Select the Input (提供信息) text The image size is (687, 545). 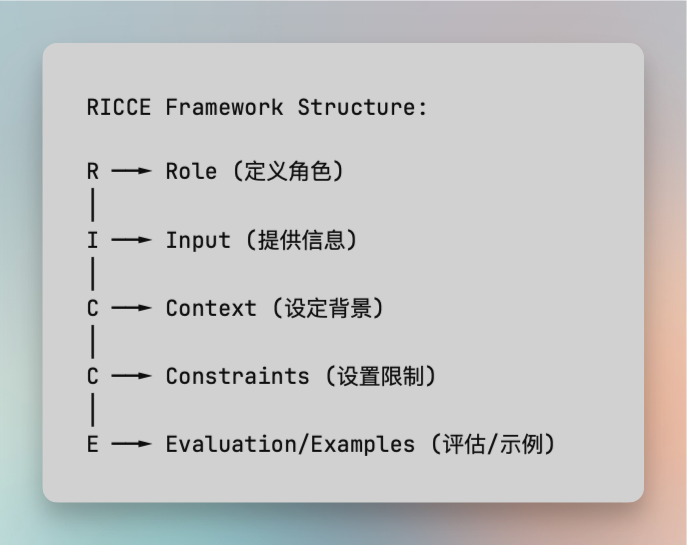(262, 240)
